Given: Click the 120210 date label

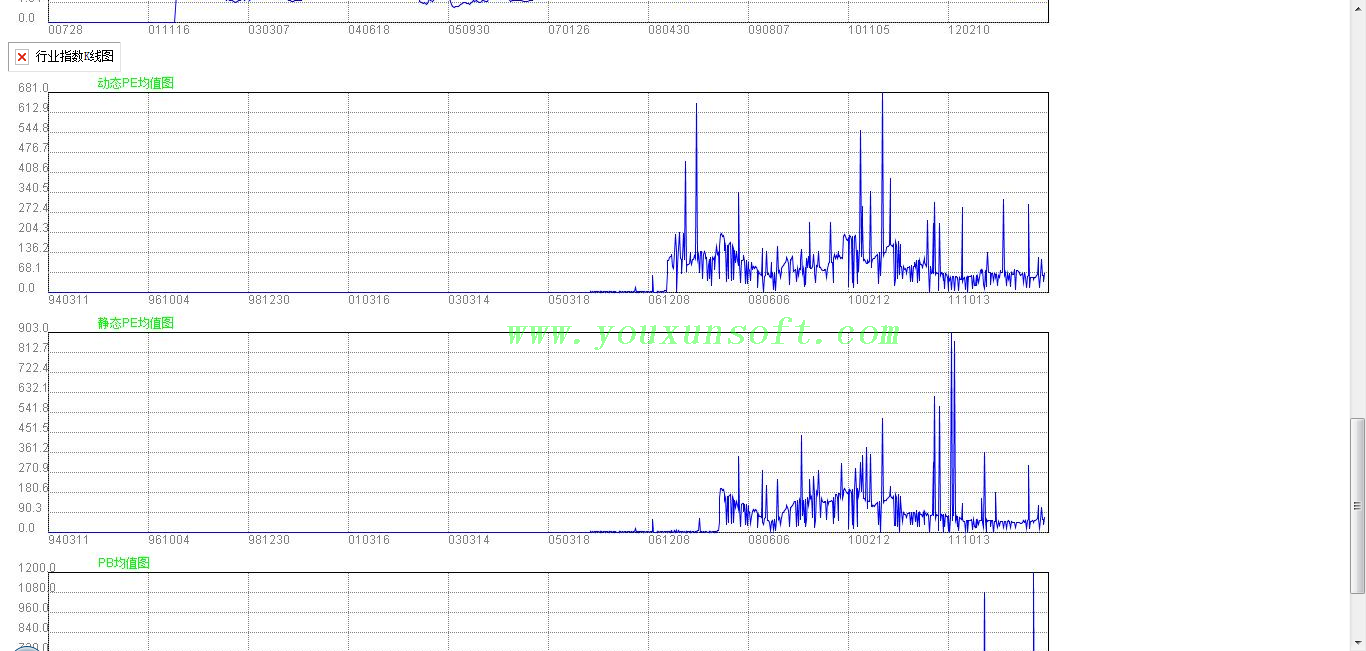Looking at the screenshot, I should click(x=969, y=30).
